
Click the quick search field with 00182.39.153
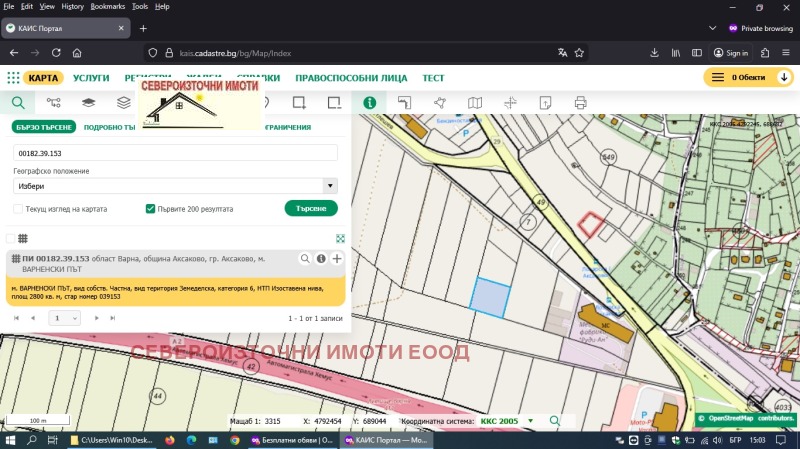pyautogui.click(x=175, y=153)
